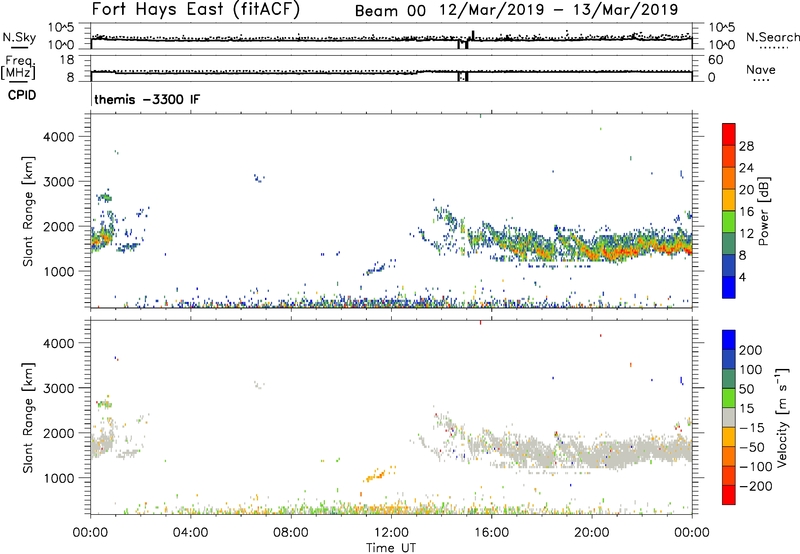The image size is (800, 554).
Task: Click the "Fort Hays East (fitACF)" title
Action: pos(195,10)
